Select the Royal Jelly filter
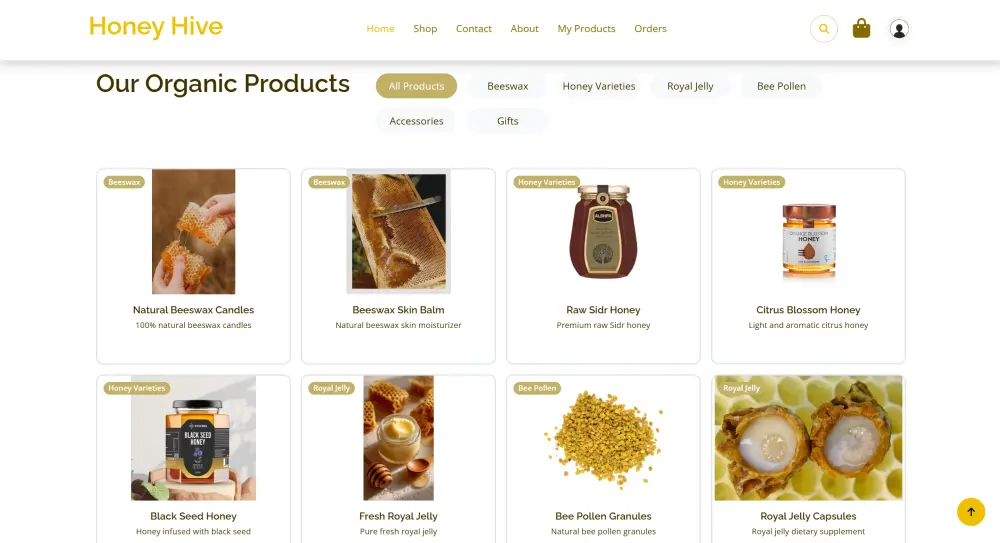1000x543 pixels. tap(690, 86)
